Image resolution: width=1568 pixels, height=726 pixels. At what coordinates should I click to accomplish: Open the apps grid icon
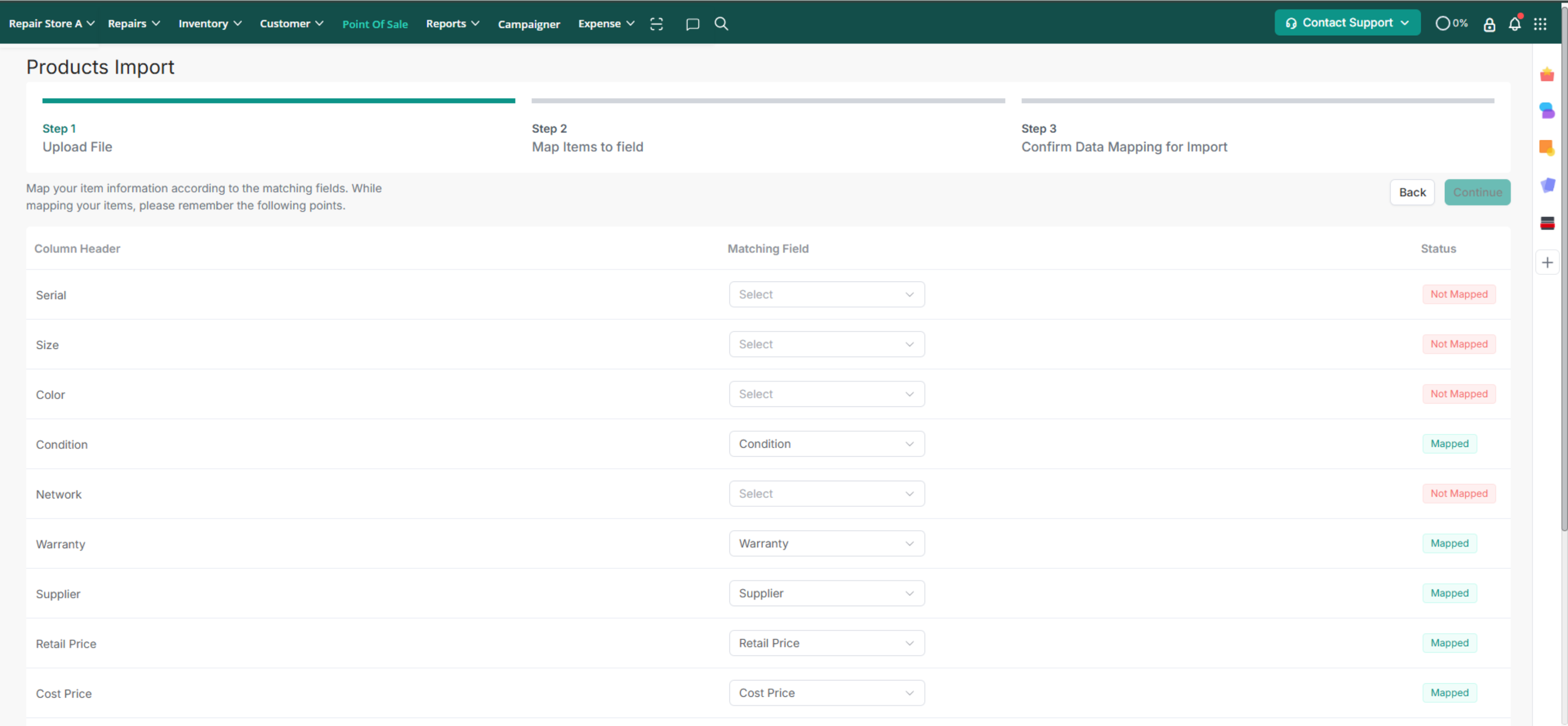tap(1540, 24)
